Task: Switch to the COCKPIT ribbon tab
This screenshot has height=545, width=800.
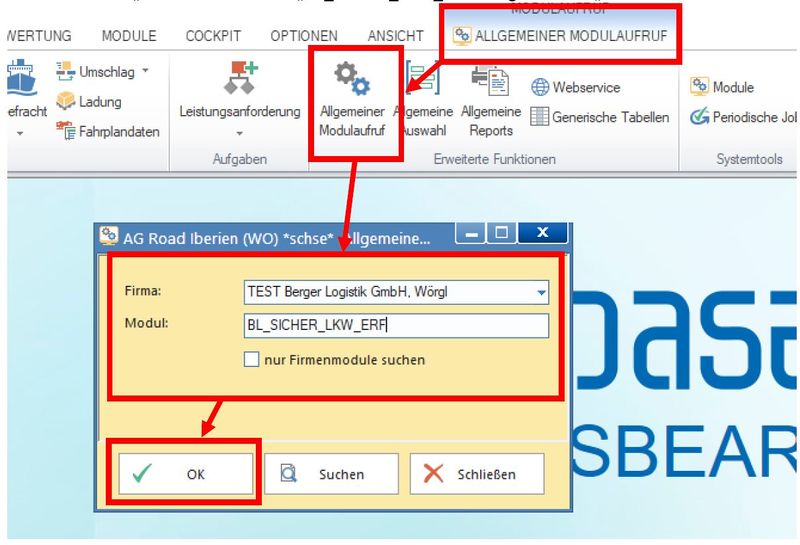Action: (x=213, y=36)
